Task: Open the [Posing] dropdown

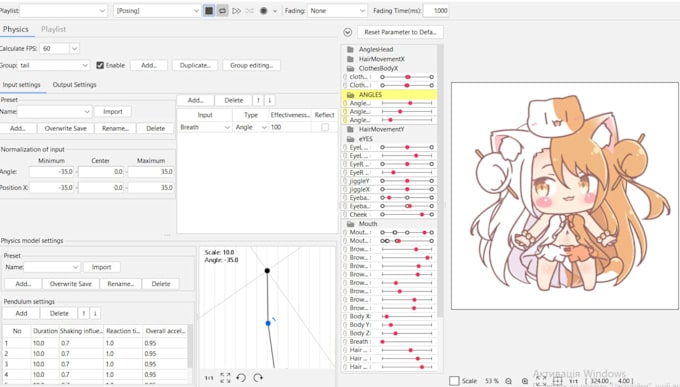Action: coord(157,11)
